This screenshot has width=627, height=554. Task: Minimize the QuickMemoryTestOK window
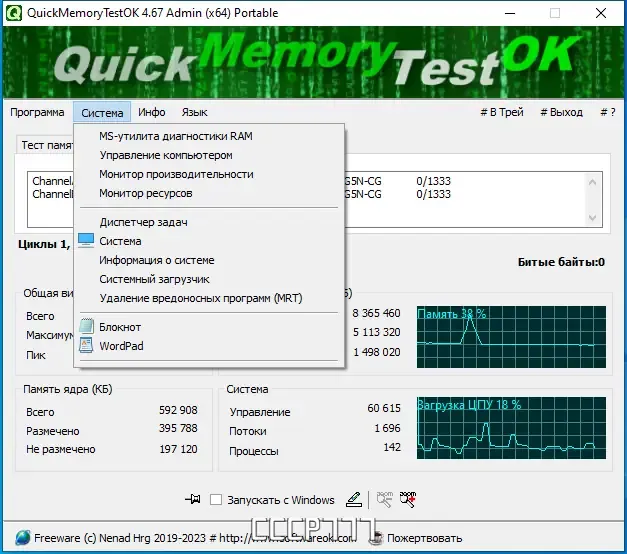(510, 13)
